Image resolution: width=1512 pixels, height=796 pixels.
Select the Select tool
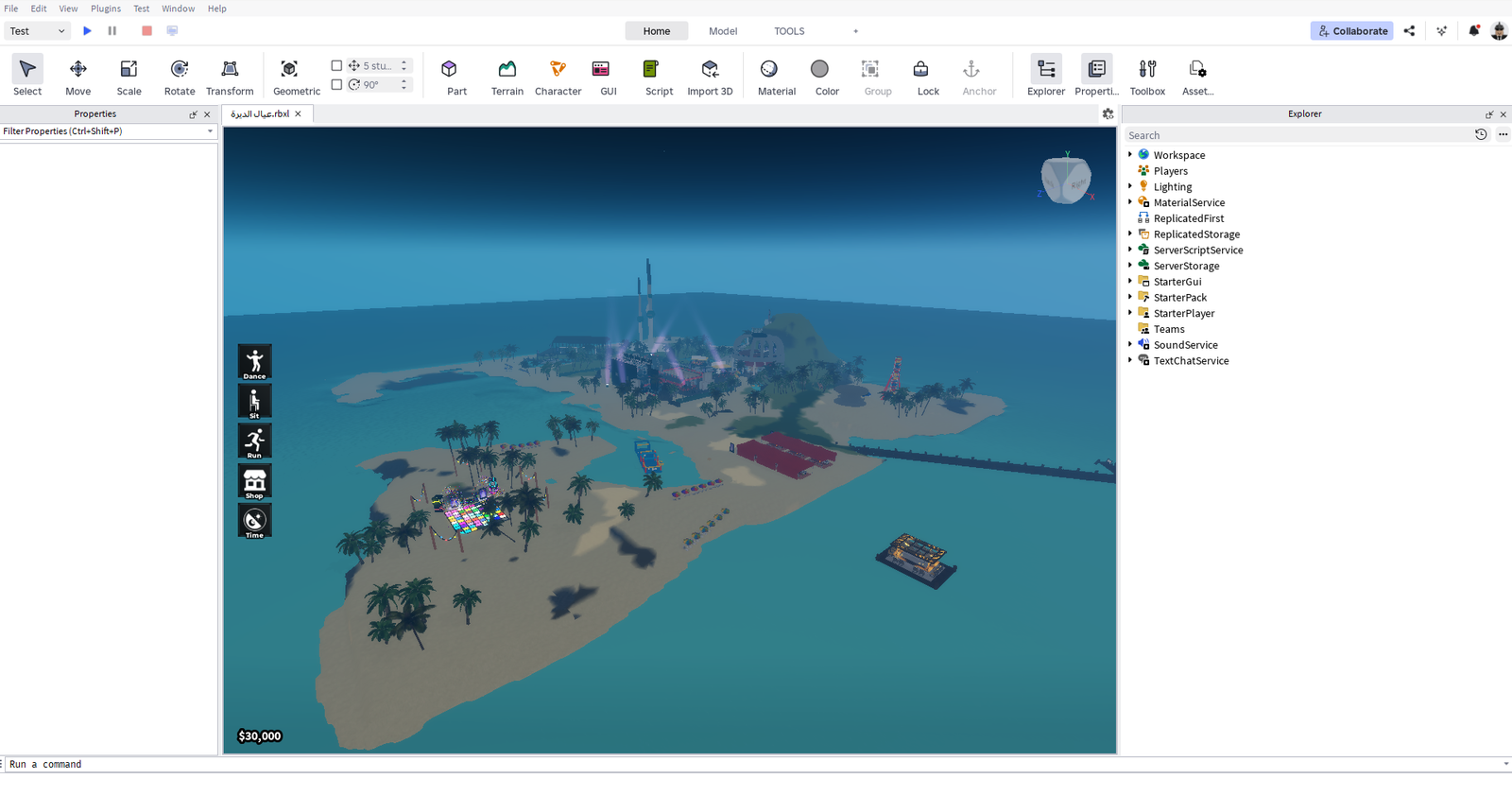point(27,76)
